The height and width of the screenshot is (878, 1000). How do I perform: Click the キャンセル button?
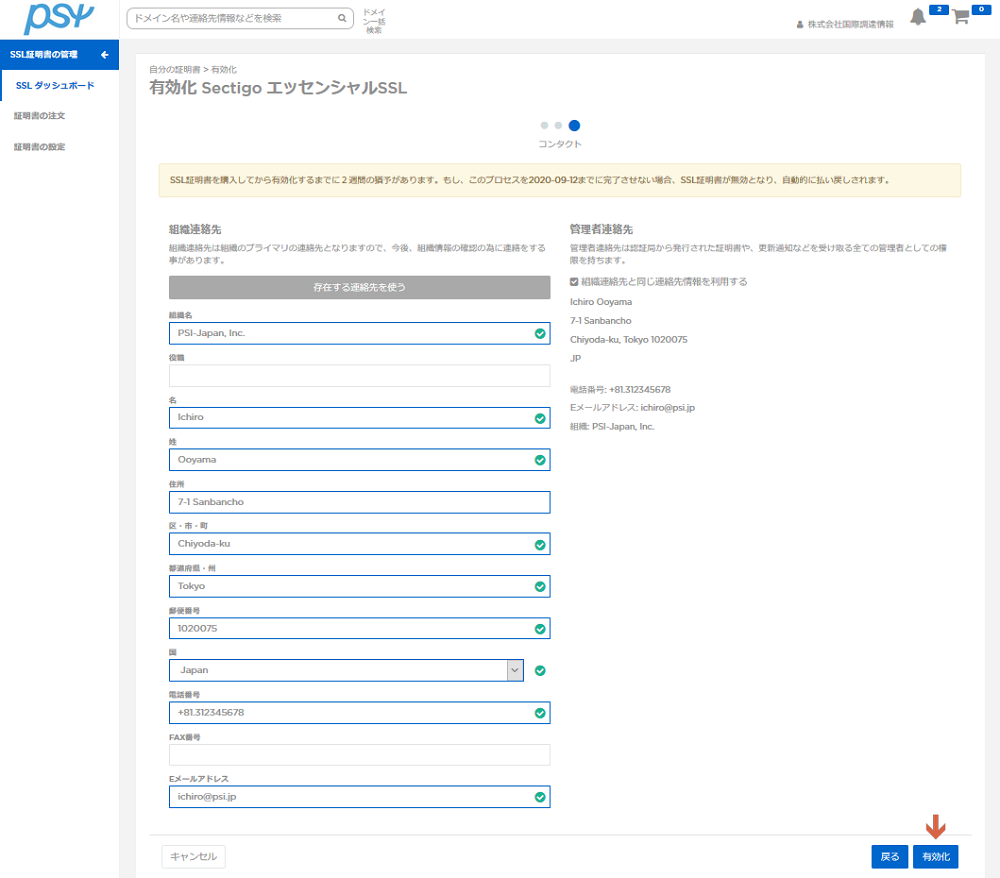tap(193, 856)
